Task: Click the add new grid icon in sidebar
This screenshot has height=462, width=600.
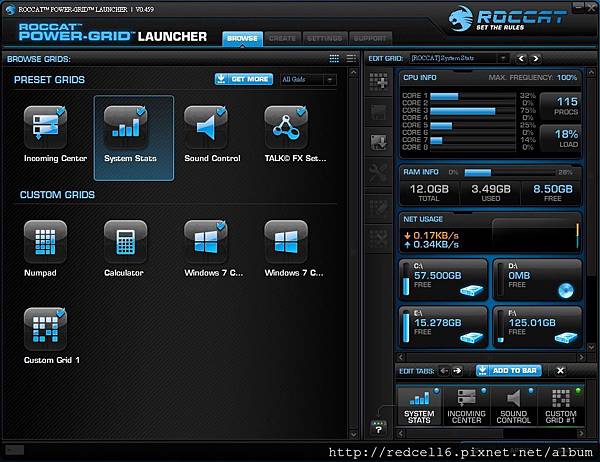Action: [x=378, y=81]
